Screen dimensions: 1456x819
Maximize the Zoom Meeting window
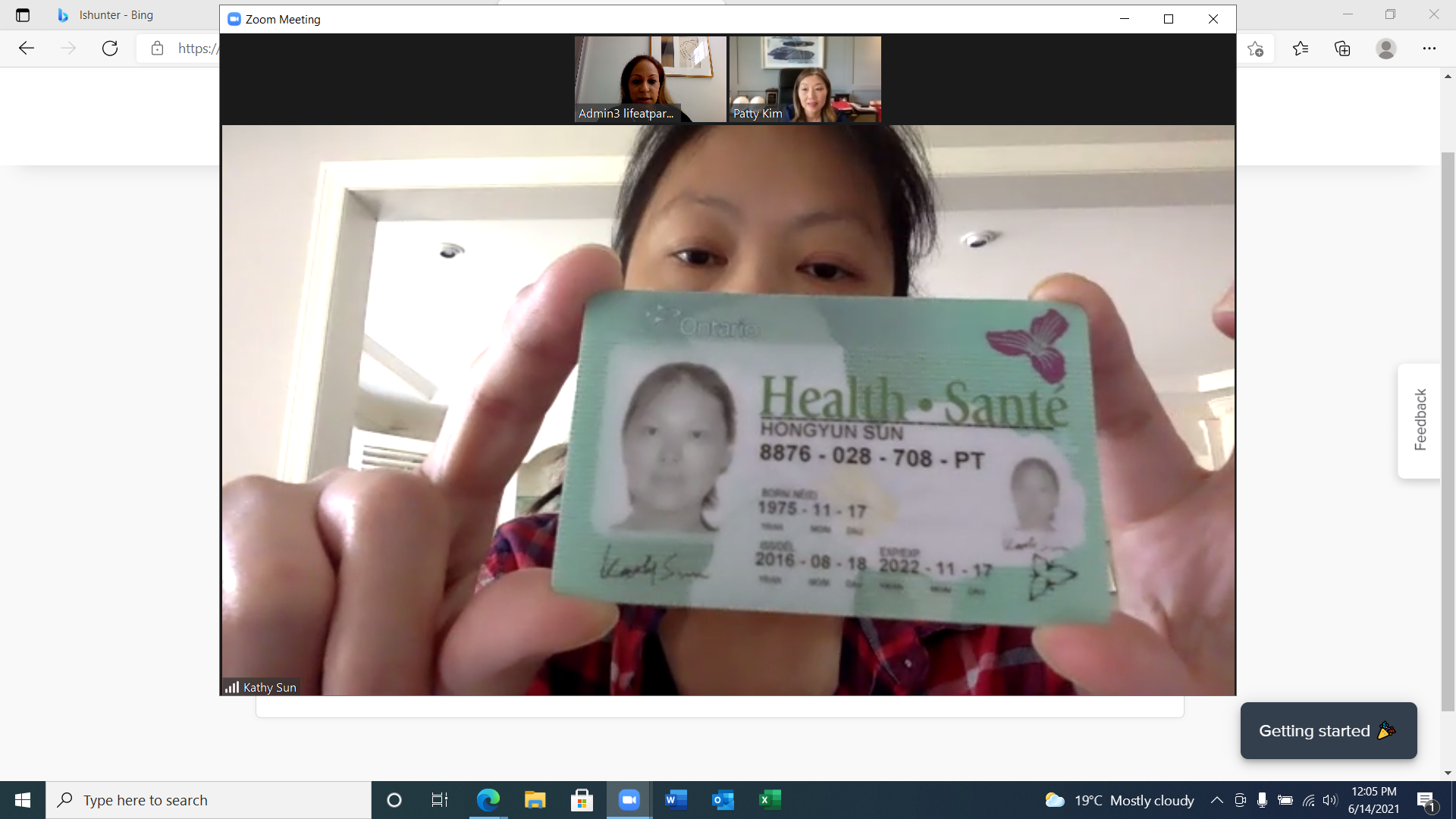click(x=1169, y=19)
